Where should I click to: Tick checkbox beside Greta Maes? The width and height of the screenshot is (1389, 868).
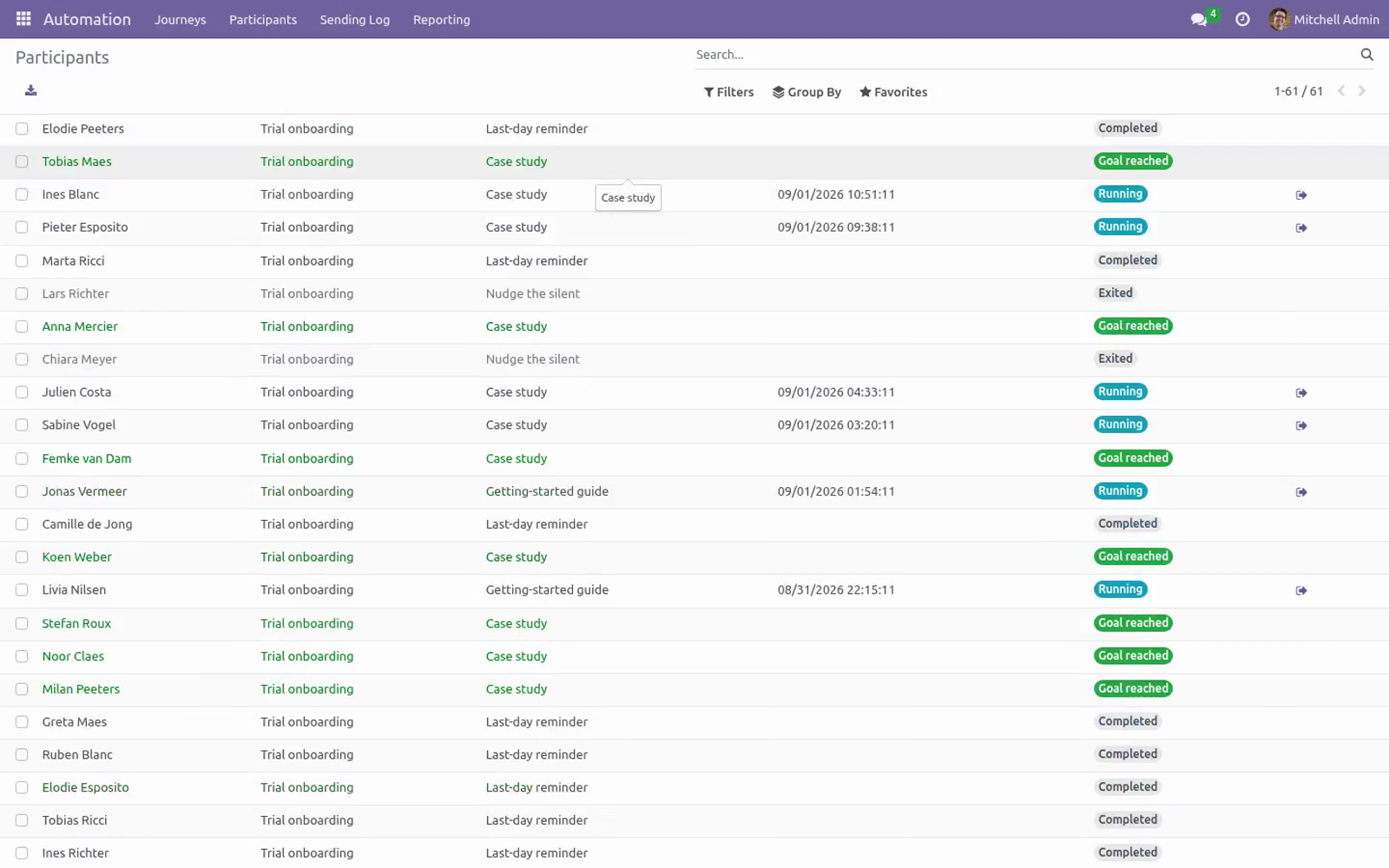[22, 722]
